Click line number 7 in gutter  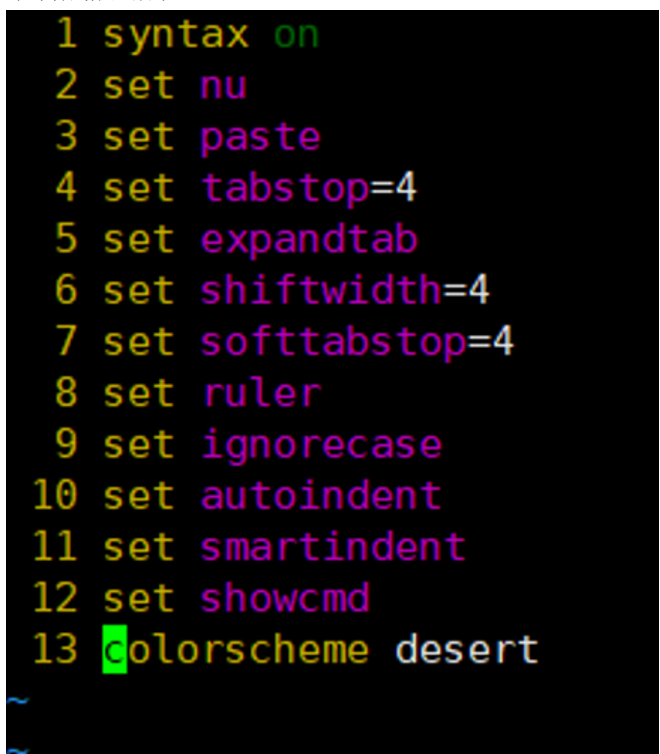click(66, 340)
